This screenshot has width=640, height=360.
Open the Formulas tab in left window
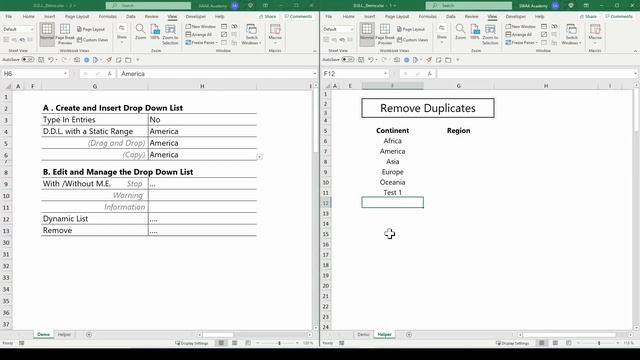click(108, 16)
